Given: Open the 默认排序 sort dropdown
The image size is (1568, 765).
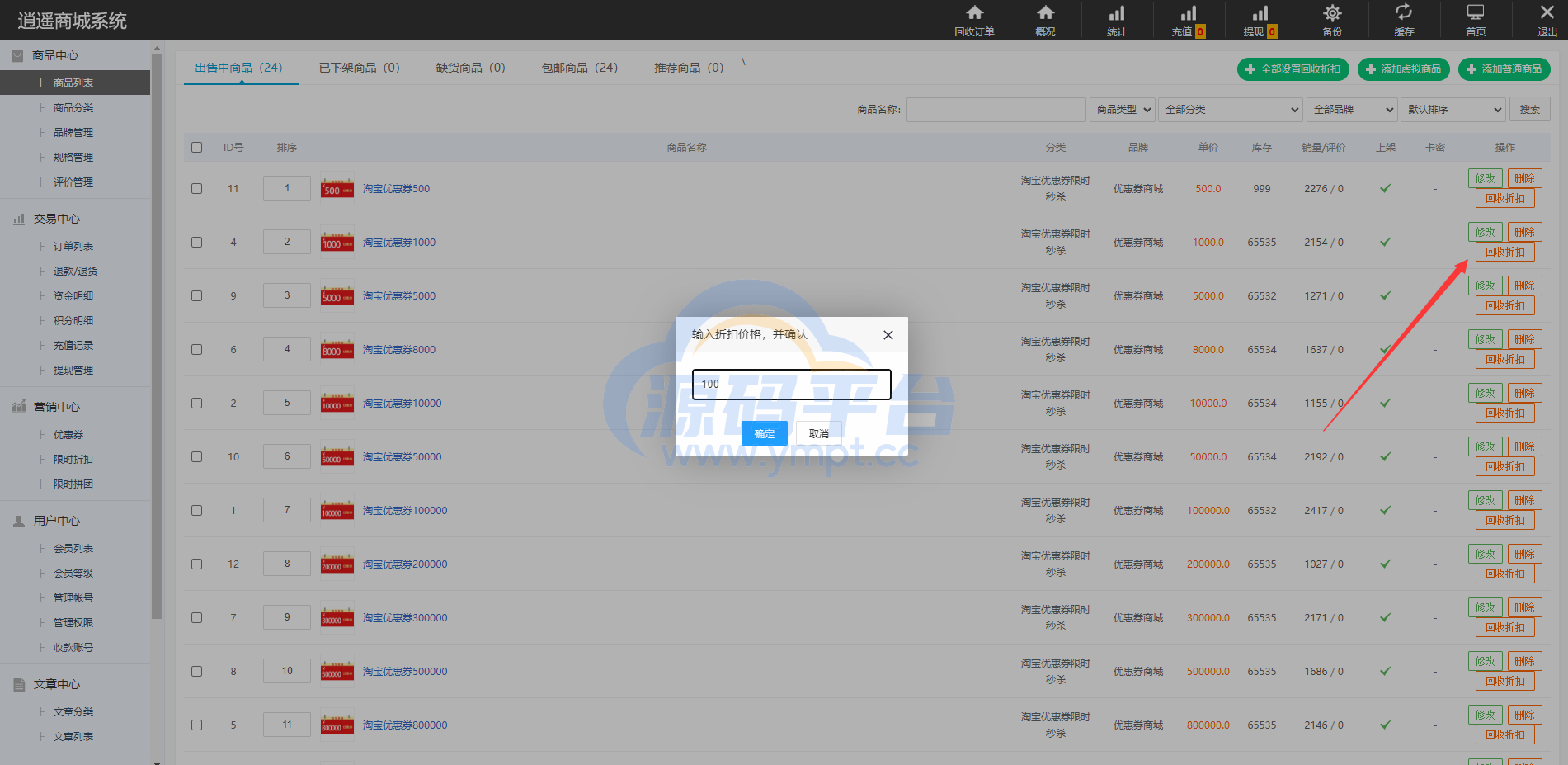Looking at the screenshot, I should [1453, 109].
